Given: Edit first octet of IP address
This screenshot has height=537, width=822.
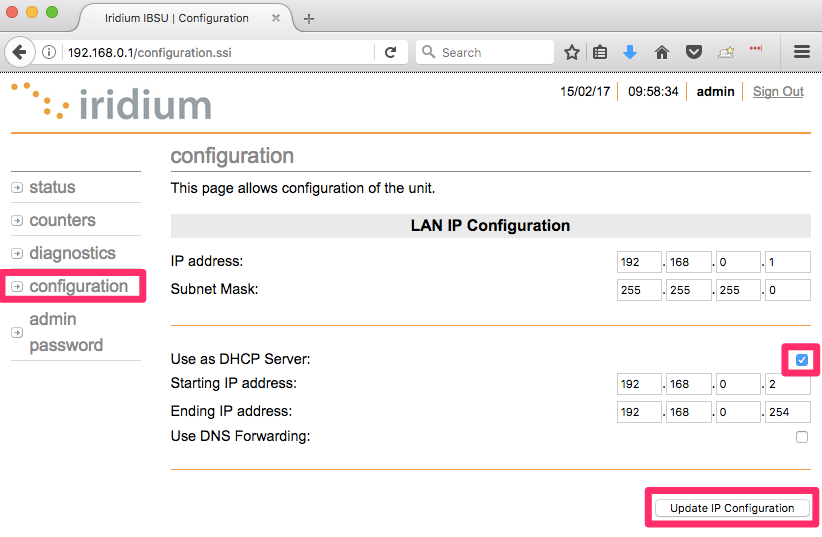Looking at the screenshot, I should 639,262.
